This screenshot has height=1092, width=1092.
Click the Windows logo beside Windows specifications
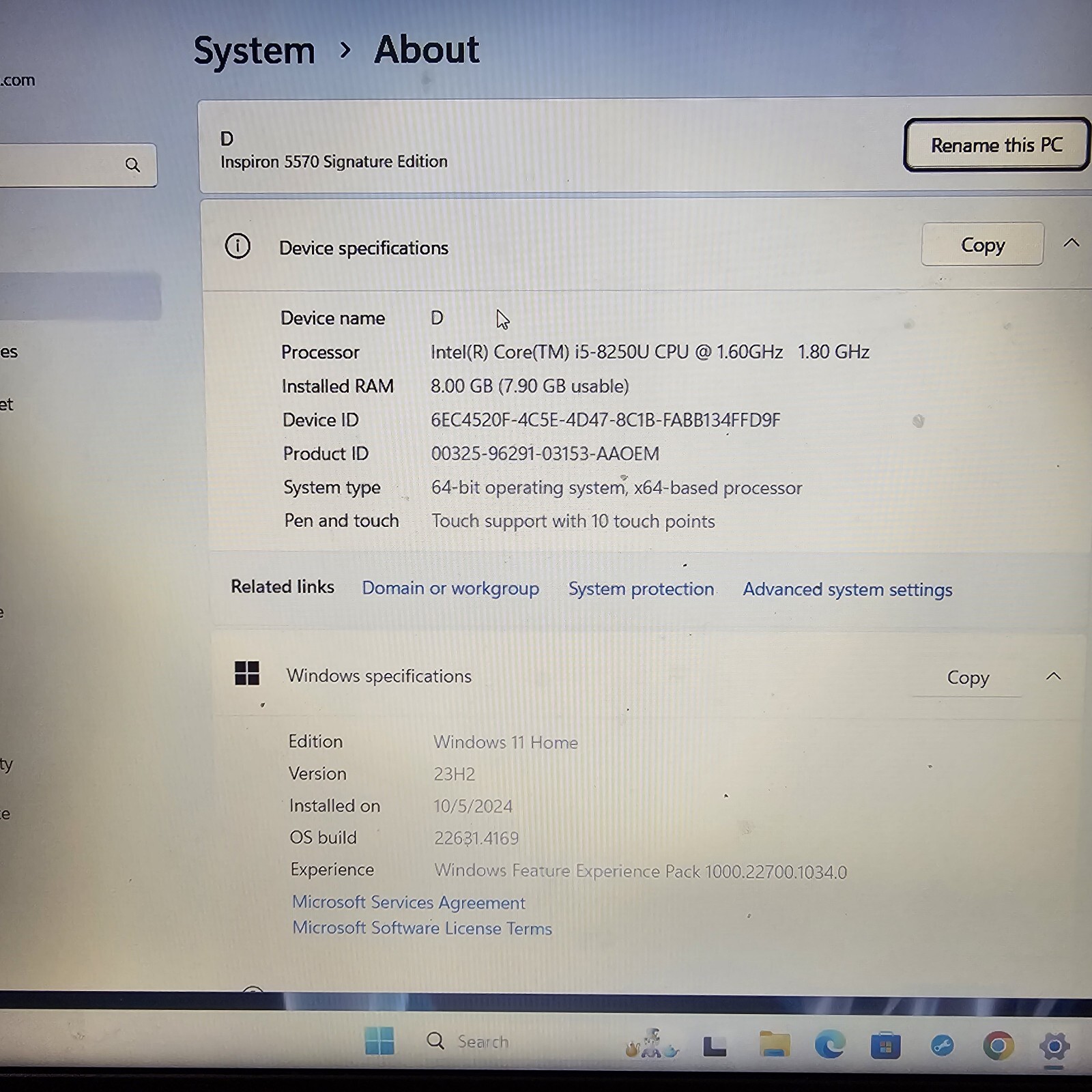246,673
